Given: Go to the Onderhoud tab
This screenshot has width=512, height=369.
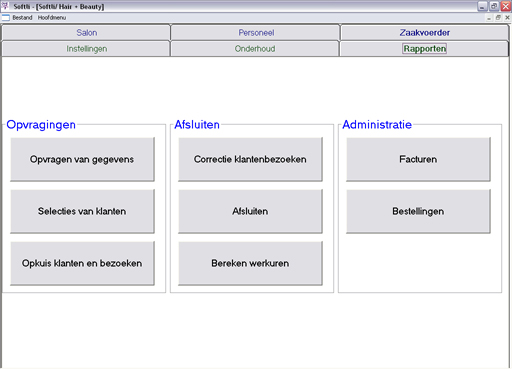Looking at the screenshot, I should click(x=255, y=49).
